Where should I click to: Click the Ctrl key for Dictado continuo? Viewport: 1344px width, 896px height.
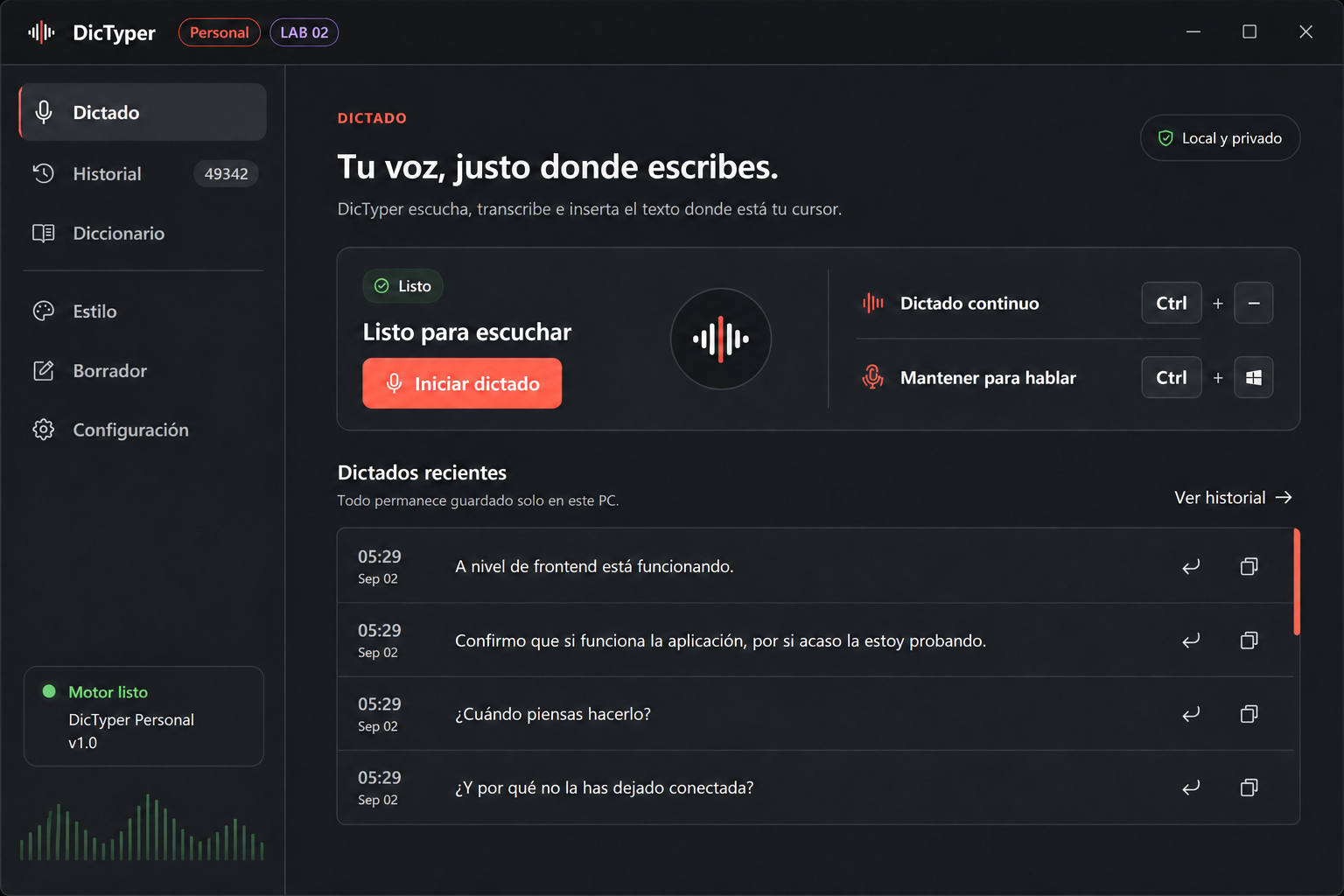pyautogui.click(x=1172, y=303)
